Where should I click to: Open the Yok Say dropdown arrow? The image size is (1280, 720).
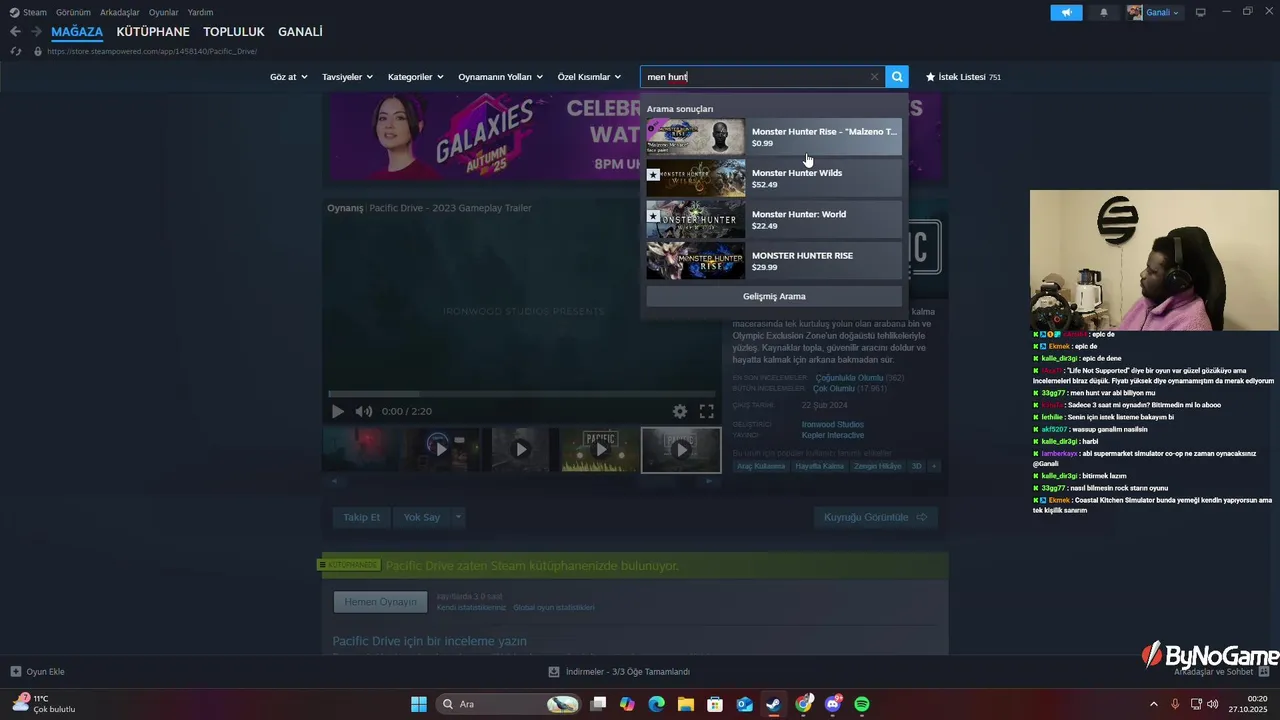(458, 517)
